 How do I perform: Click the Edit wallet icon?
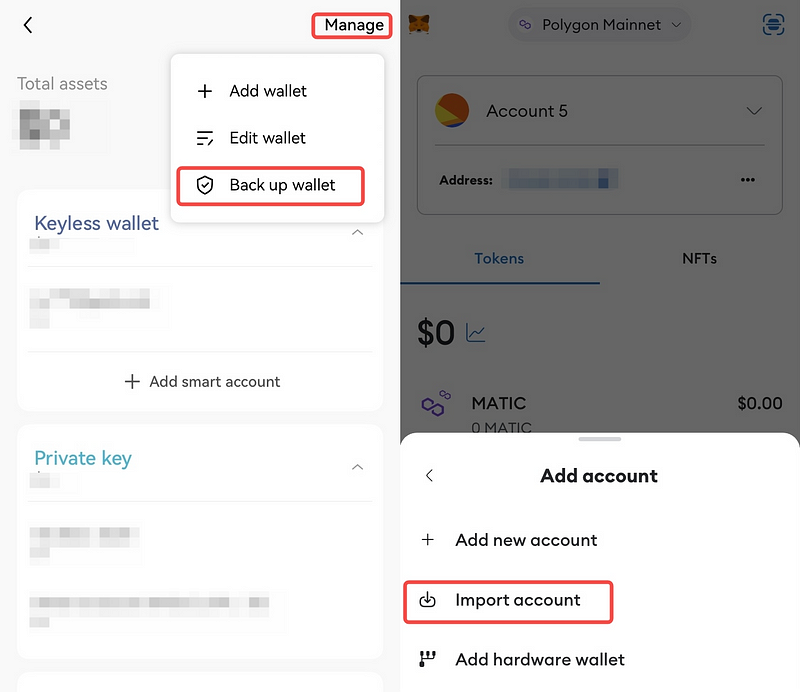205,138
